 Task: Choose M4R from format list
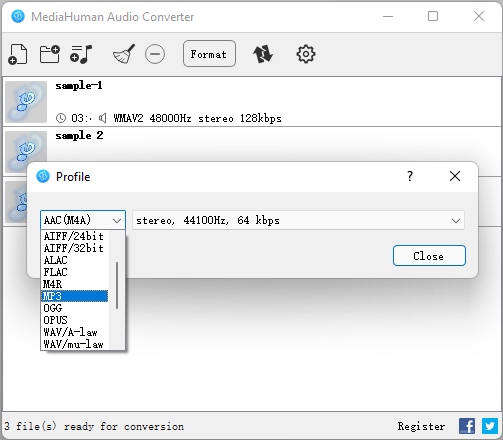(75, 284)
